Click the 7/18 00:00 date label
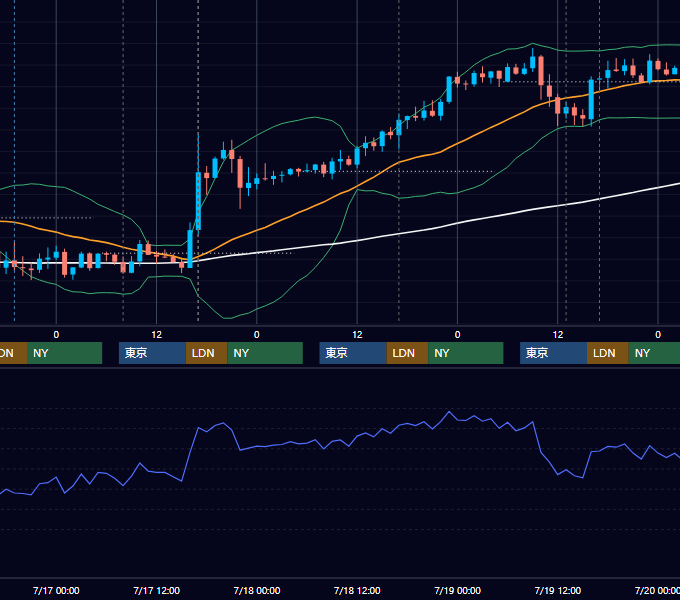 point(257,590)
